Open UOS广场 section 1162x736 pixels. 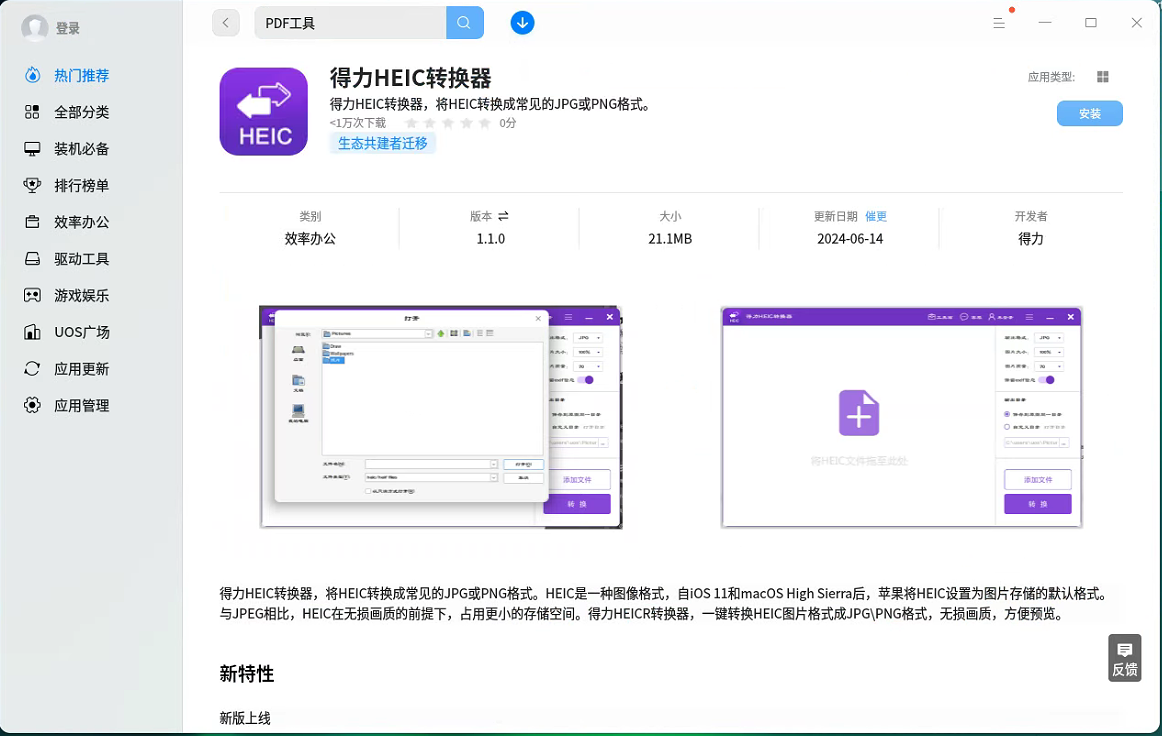[x=82, y=332]
